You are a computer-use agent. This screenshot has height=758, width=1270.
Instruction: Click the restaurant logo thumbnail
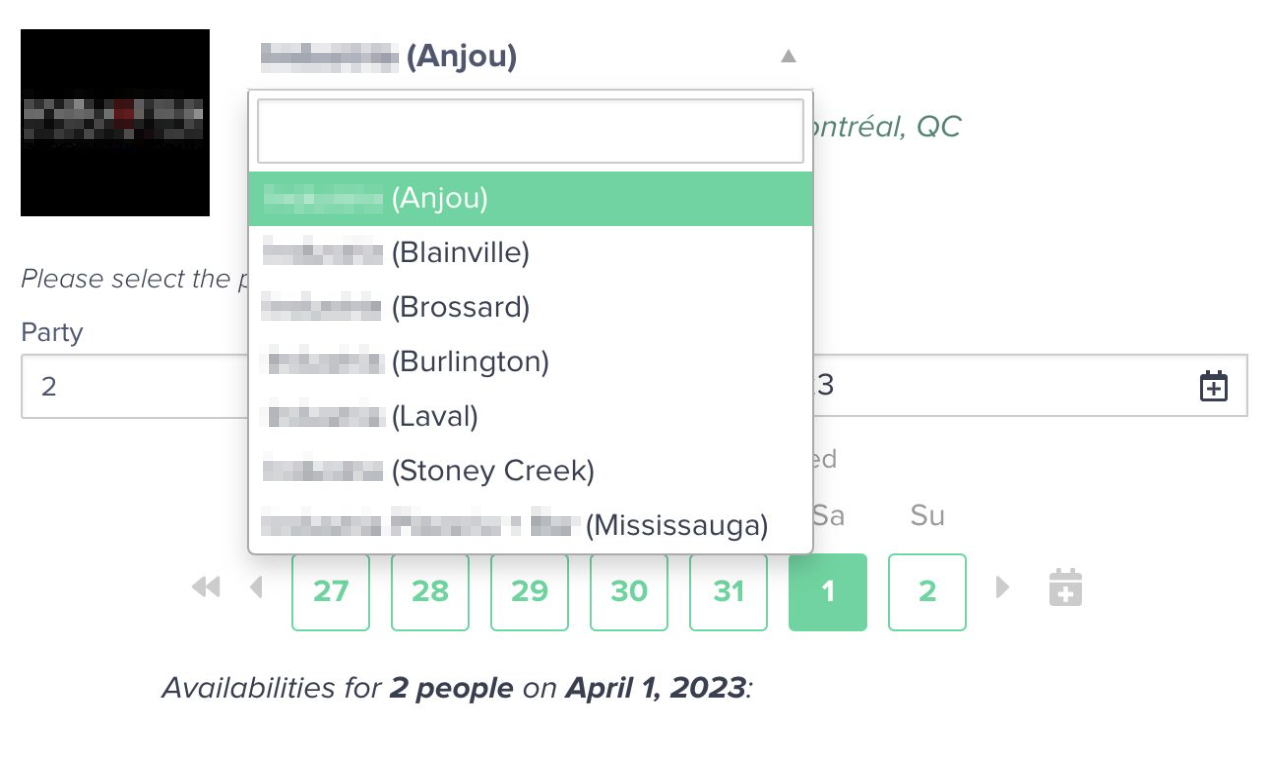click(115, 122)
